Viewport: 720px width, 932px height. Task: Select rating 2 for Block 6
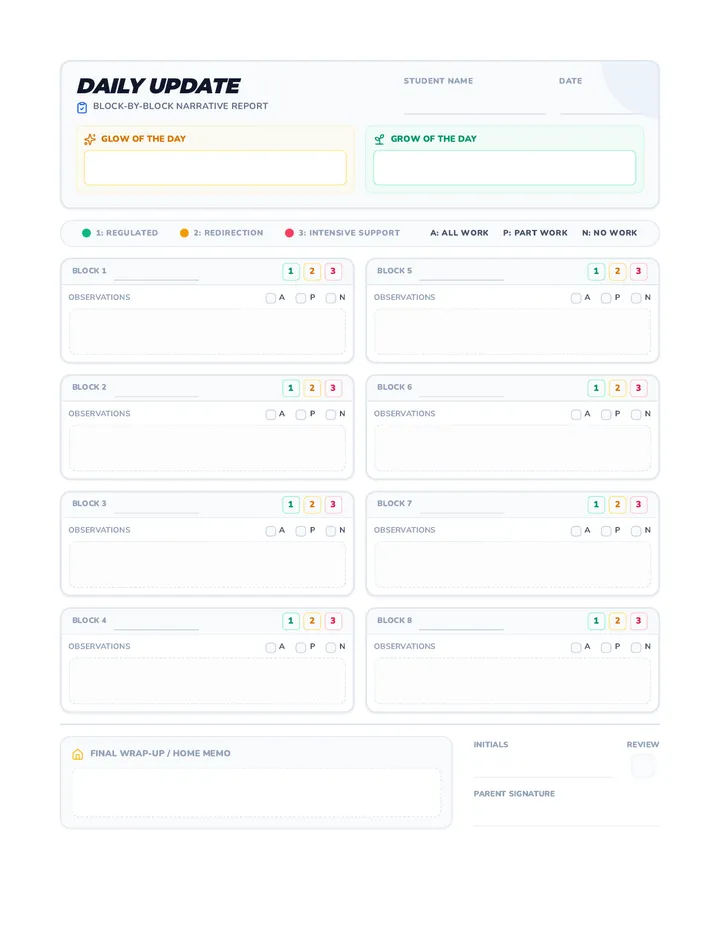pyautogui.click(x=617, y=388)
